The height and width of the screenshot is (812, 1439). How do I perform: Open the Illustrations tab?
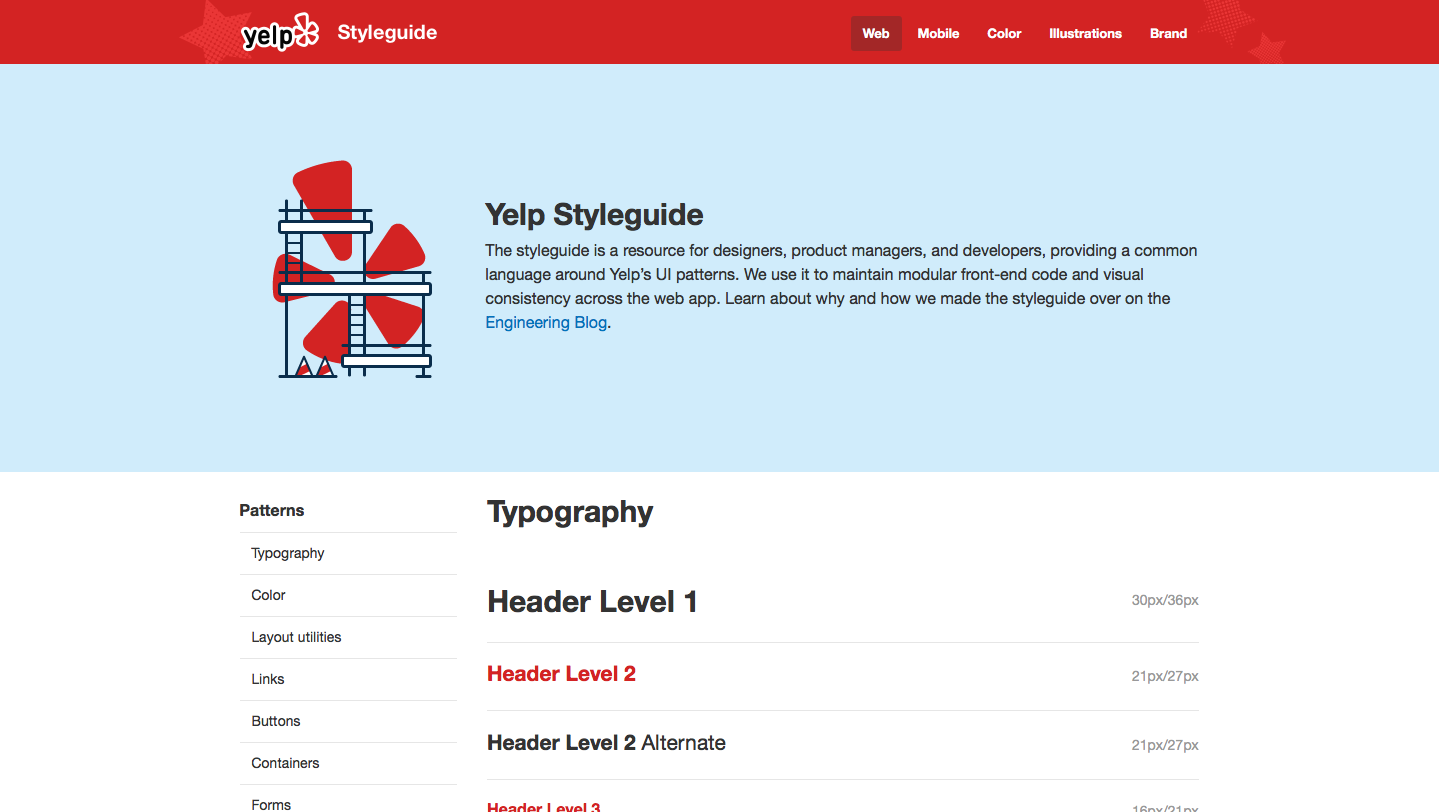pyautogui.click(x=1085, y=33)
